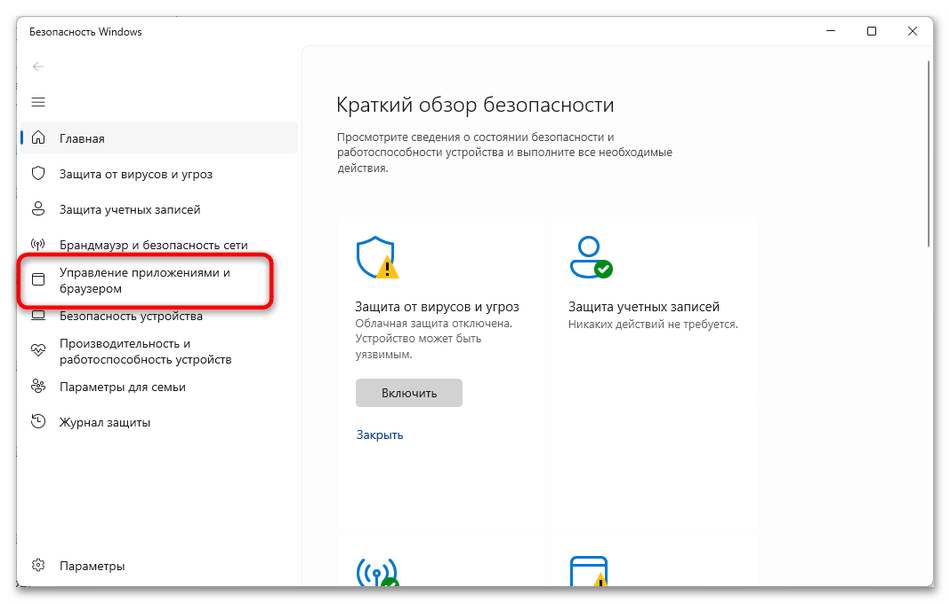
Task: Minimize the Безопасность Windows window
Action: (831, 32)
